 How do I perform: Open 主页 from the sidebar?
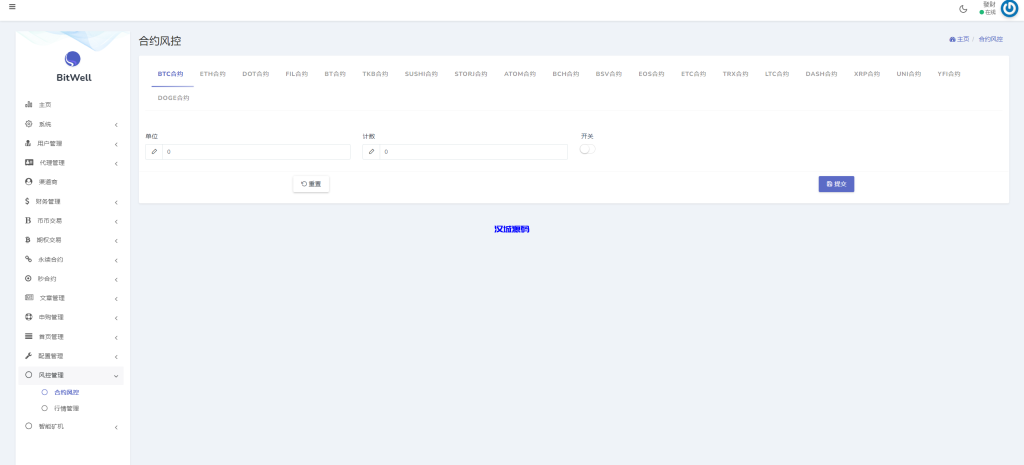tap(45, 104)
